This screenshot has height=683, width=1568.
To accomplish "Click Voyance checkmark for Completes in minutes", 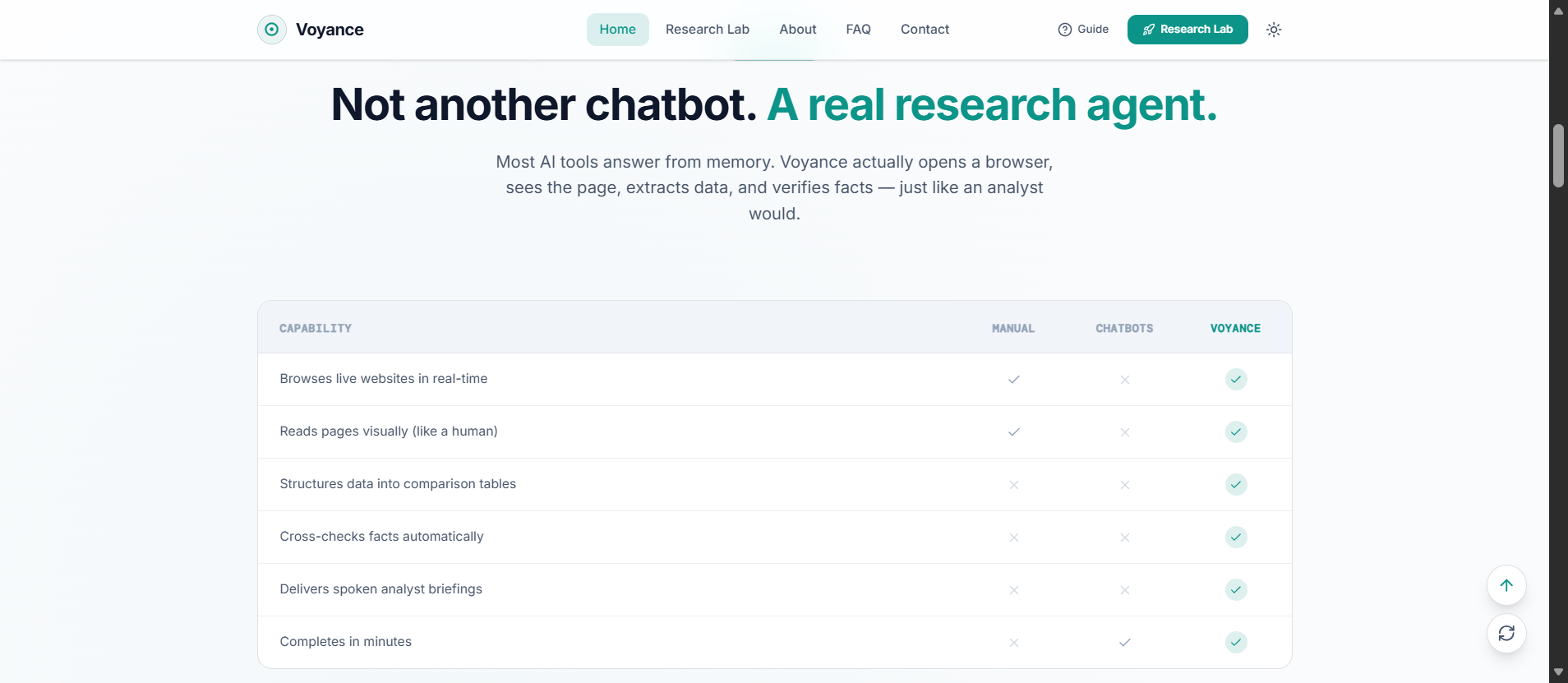I will [x=1236, y=642].
